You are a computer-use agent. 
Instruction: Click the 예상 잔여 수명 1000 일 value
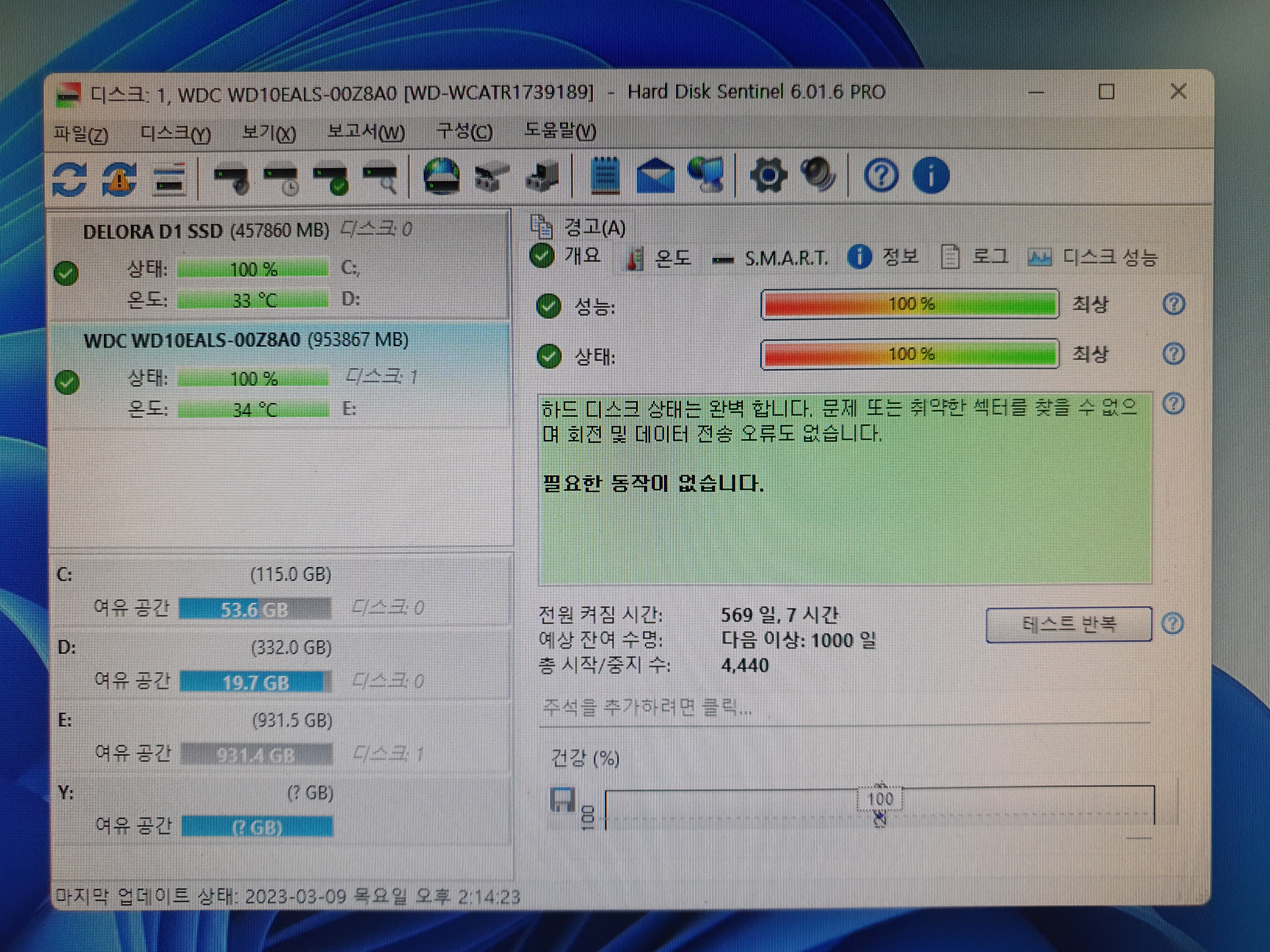tap(798, 640)
